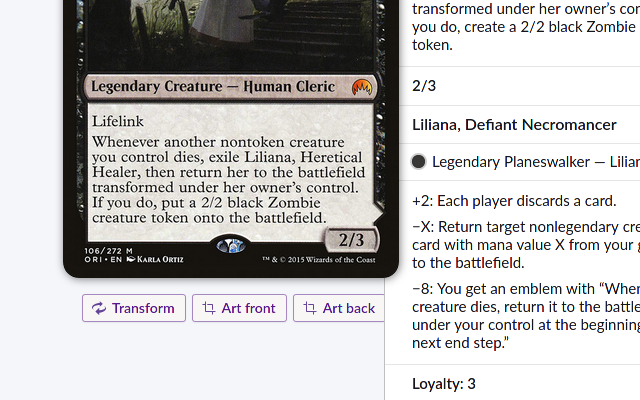This screenshot has width=640, height=400.
Task: Click the −8 emblem ability text
Action: click(526, 316)
